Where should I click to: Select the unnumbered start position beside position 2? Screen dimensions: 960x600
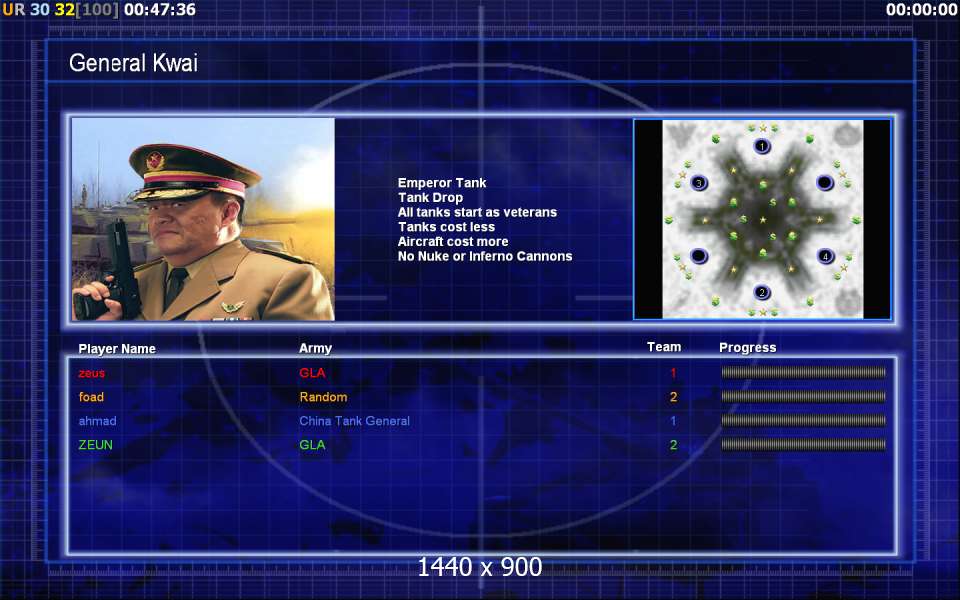(x=699, y=255)
